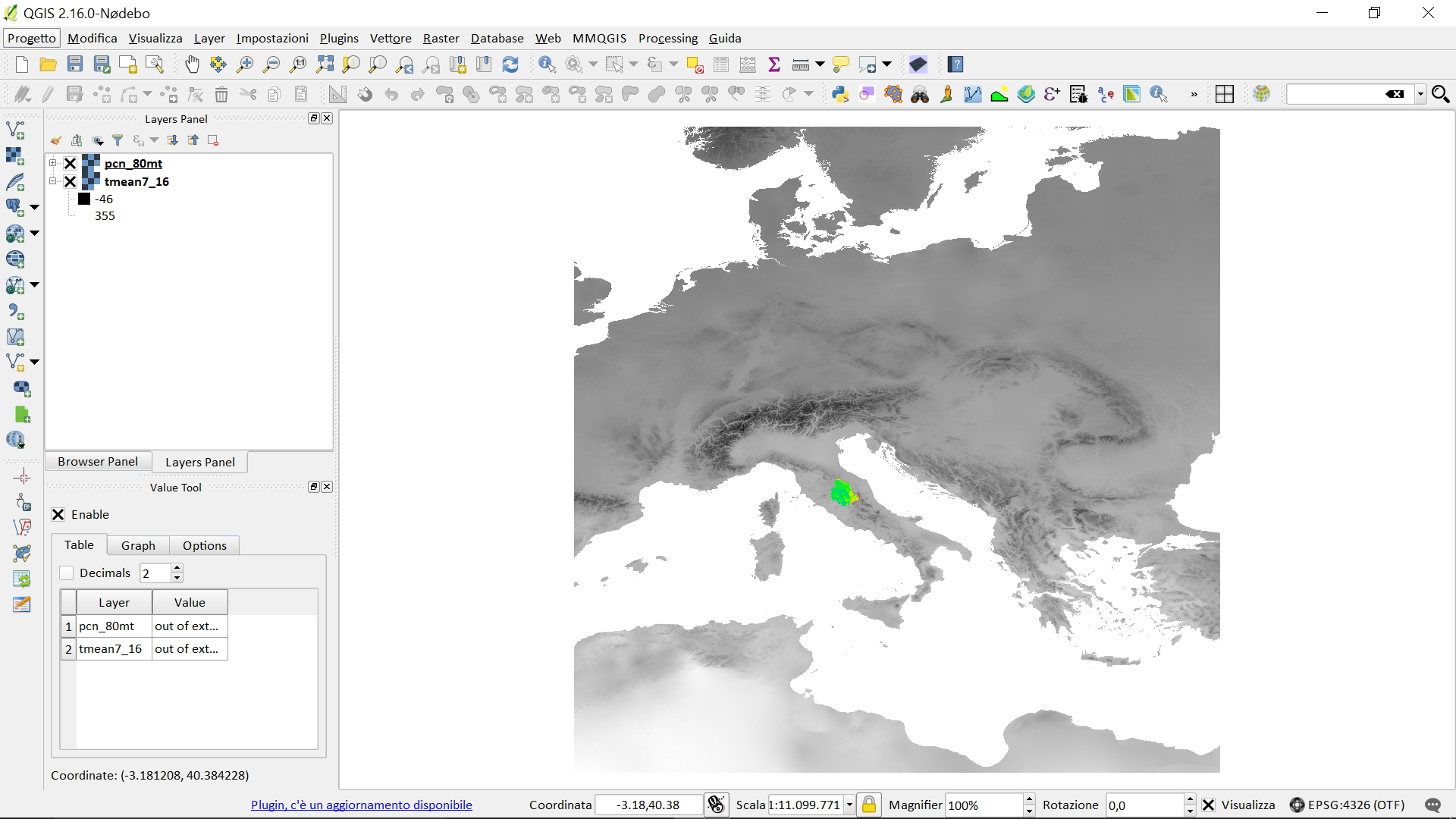1456x819 pixels.
Task: Uncheck the Enable checkbox in Value Tool
Action: click(58, 515)
